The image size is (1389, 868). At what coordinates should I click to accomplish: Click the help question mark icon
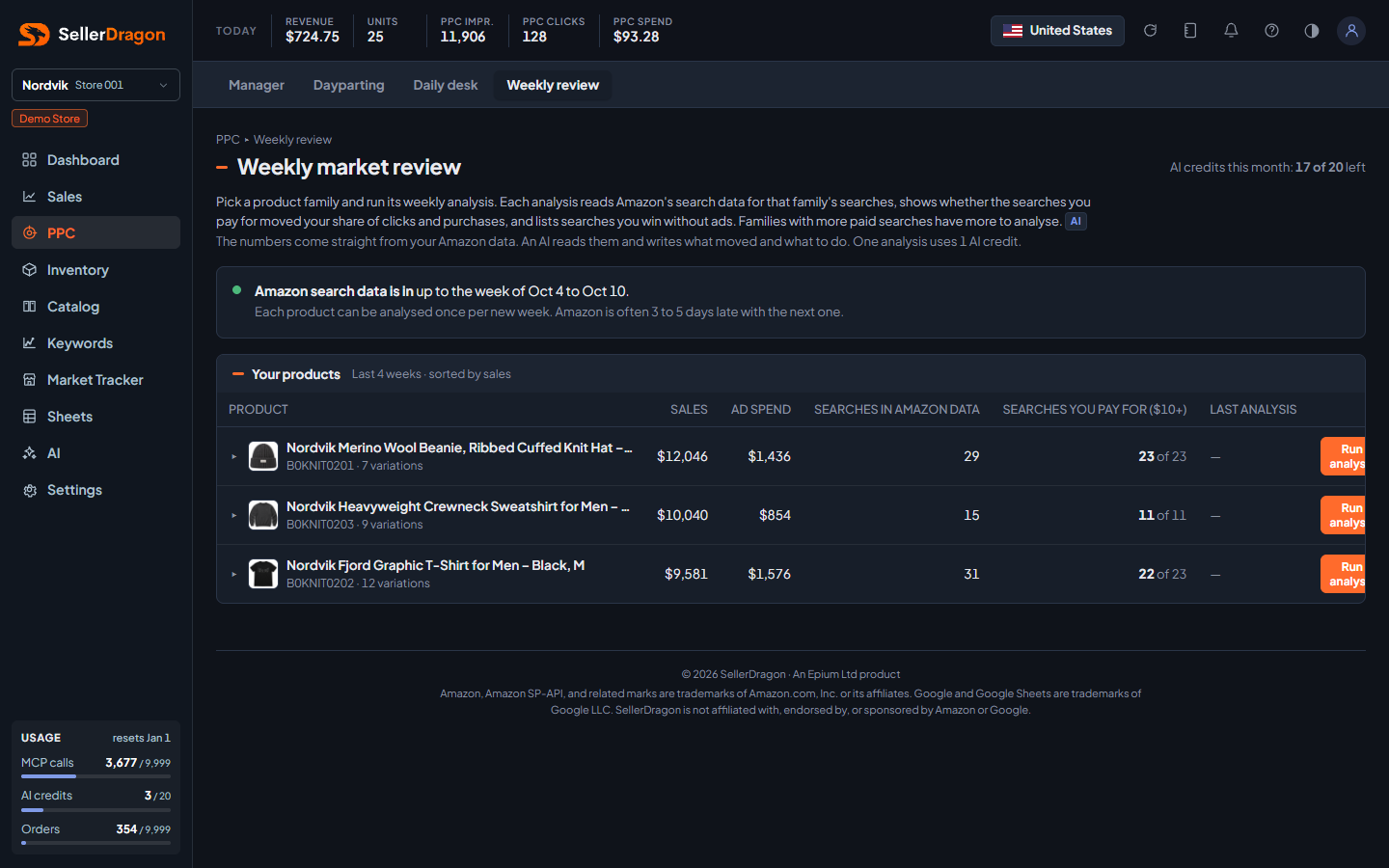coord(1271,31)
